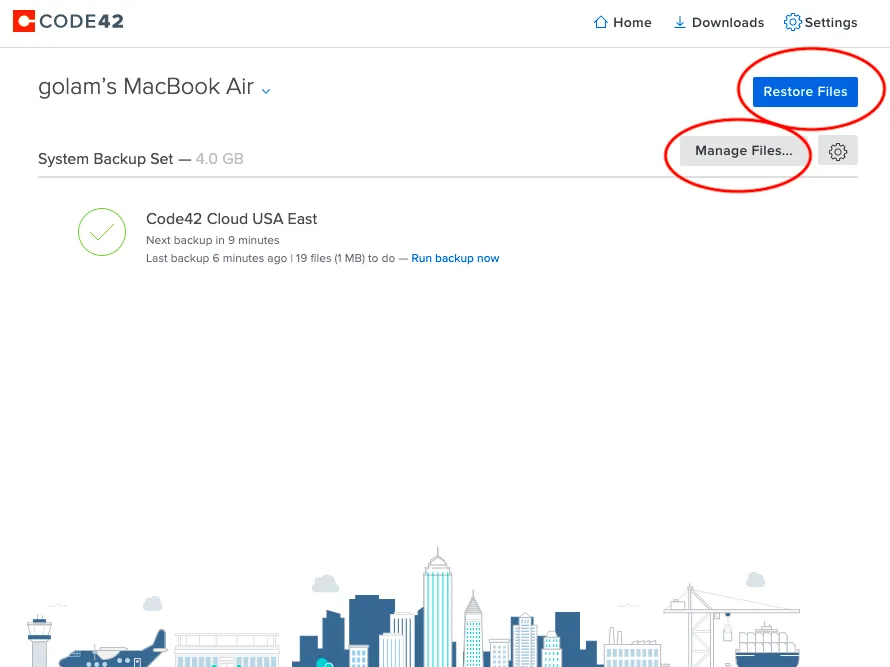Click the Restore Files button
890x667 pixels.
(805, 92)
